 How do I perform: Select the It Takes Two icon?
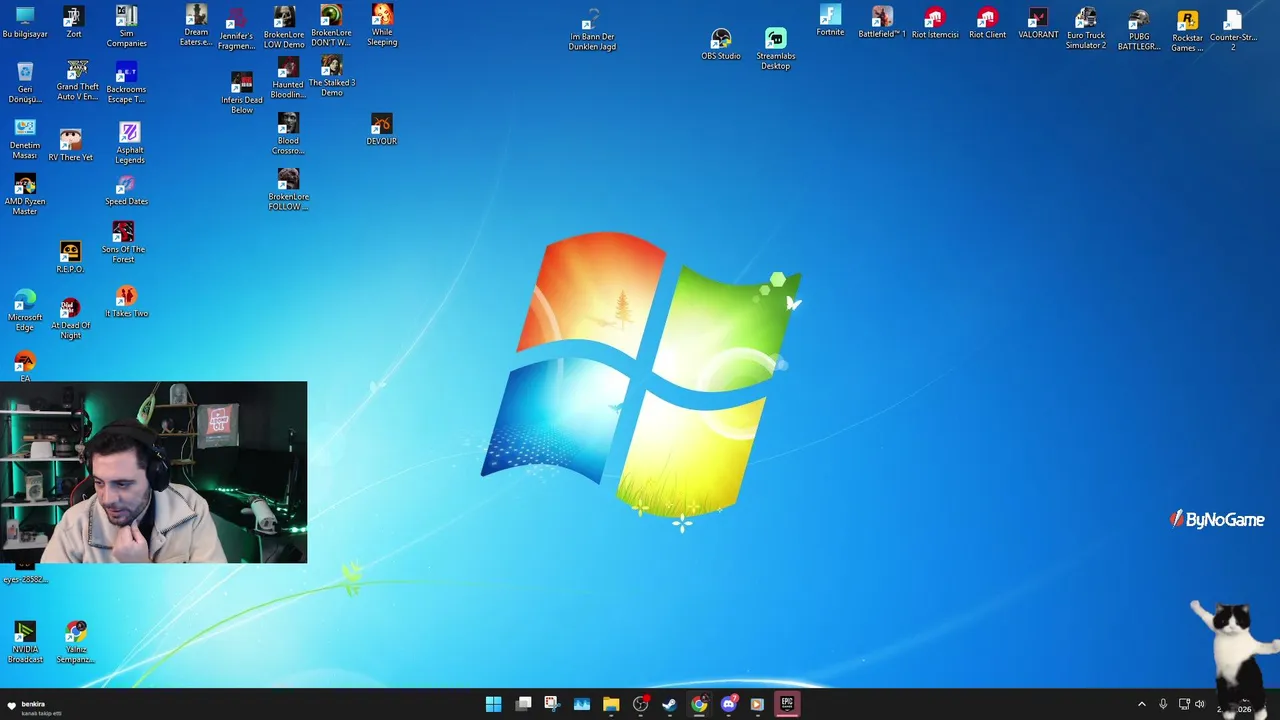click(126, 302)
